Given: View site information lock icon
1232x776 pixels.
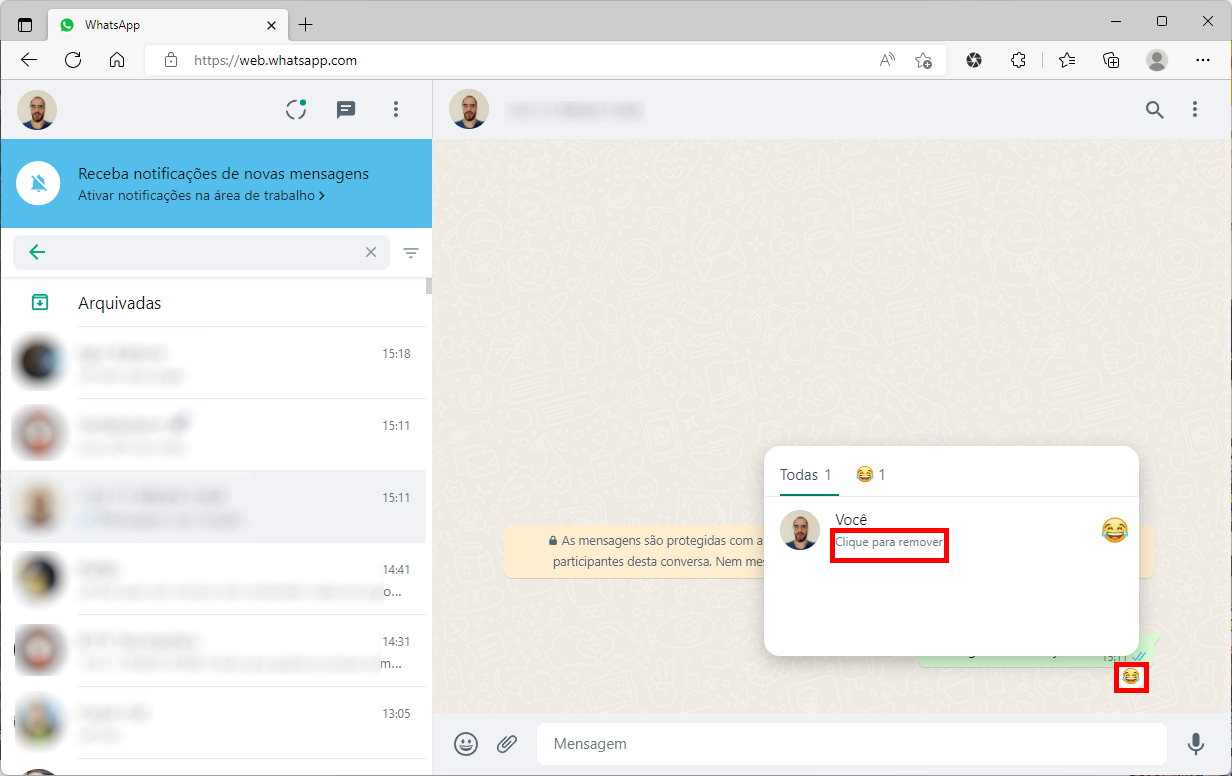Looking at the screenshot, I should (x=171, y=60).
